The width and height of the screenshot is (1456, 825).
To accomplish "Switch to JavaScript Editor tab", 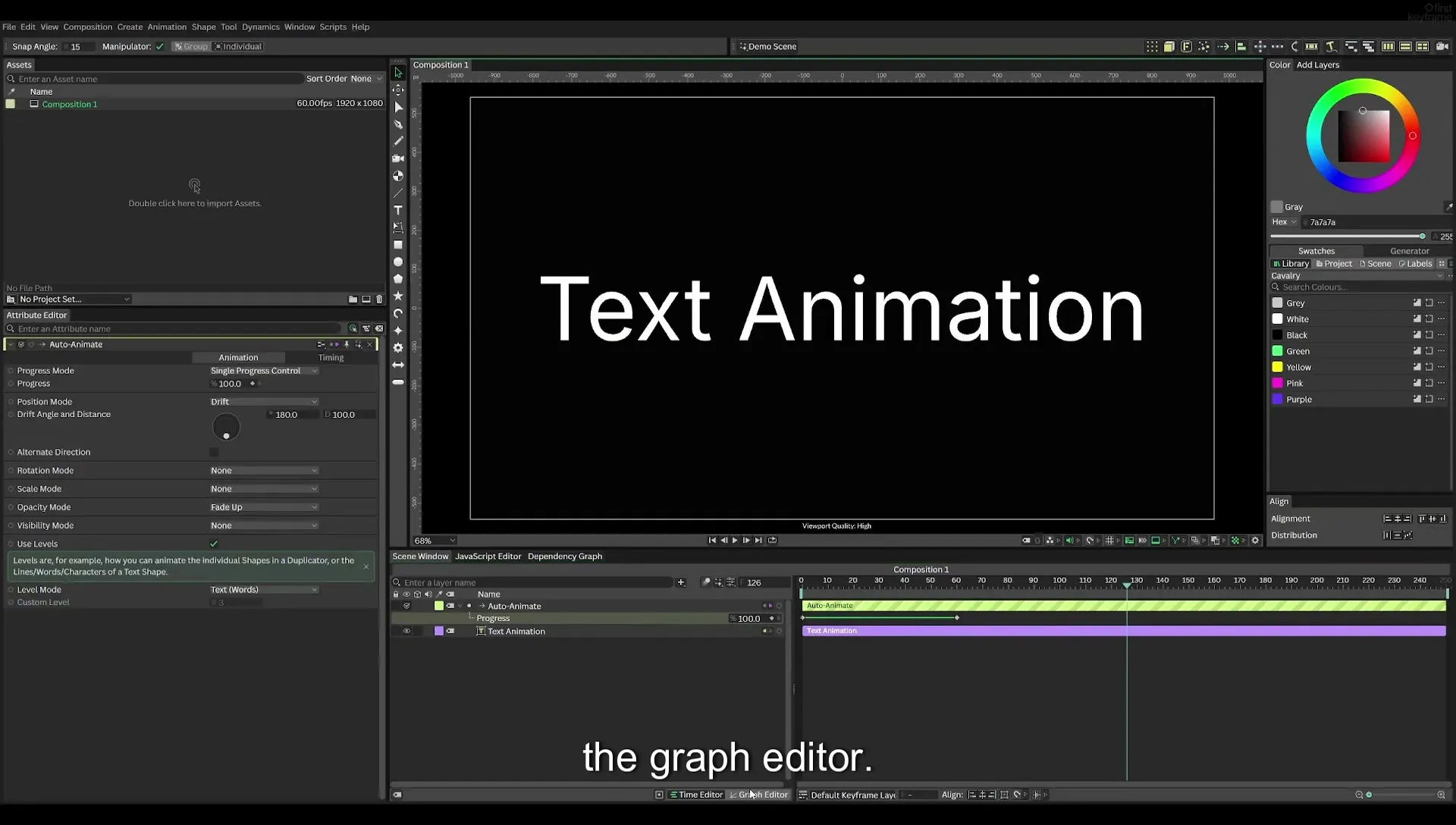I will click(x=488, y=557).
